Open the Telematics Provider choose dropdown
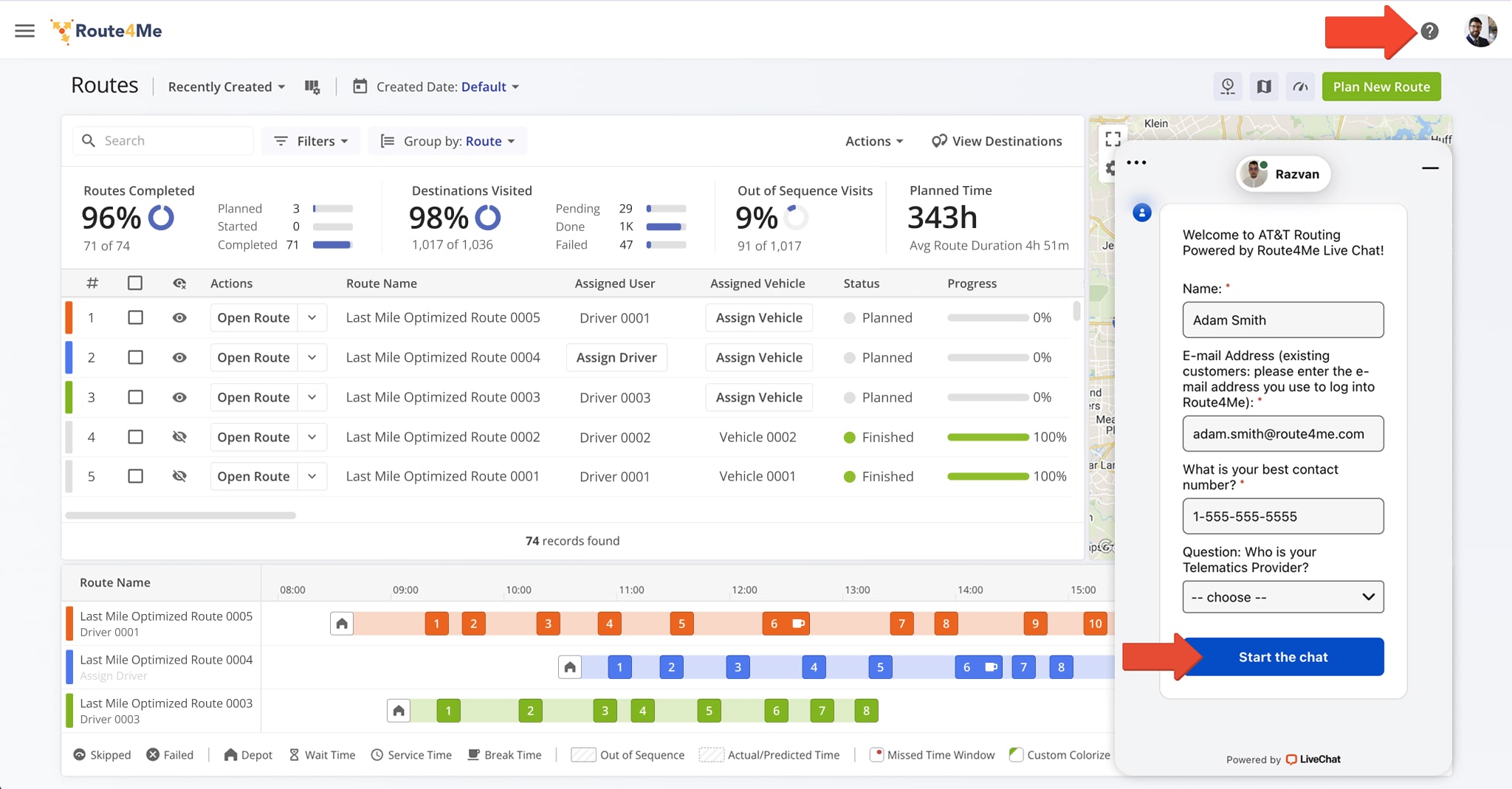The height and width of the screenshot is (789, 1512). tap(1283, 597)
